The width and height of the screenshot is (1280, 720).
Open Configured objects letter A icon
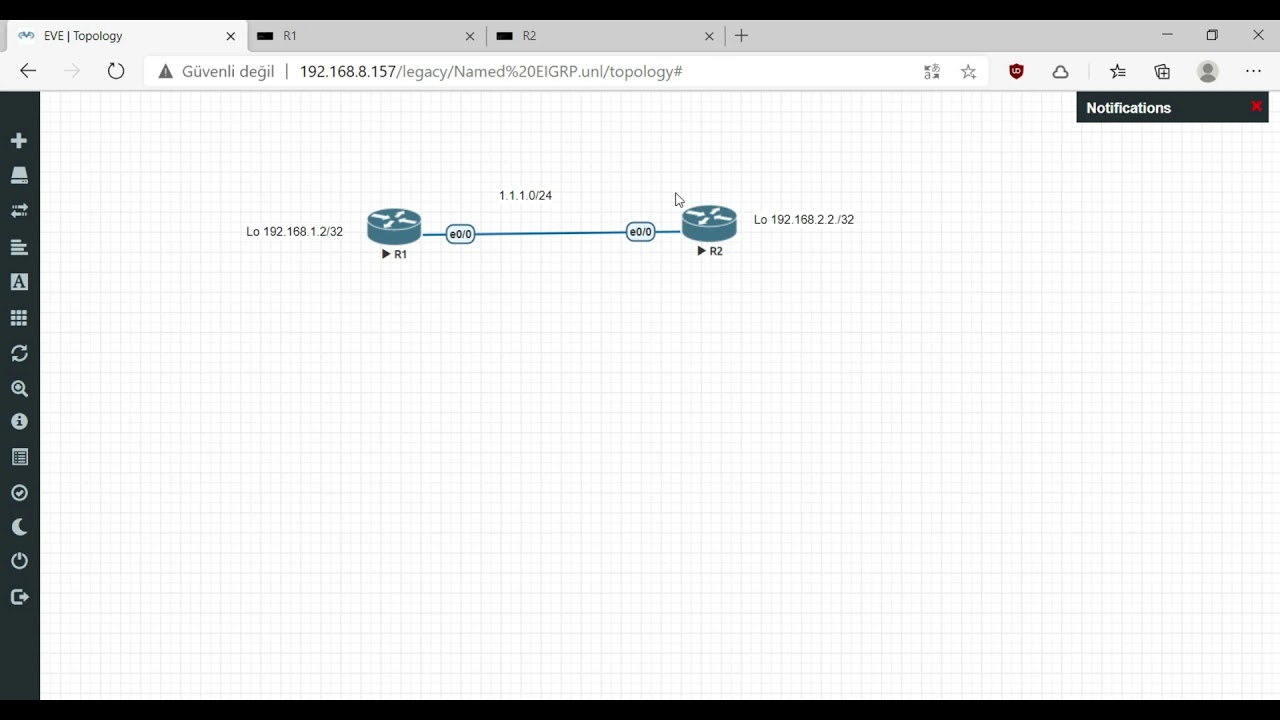point(19,282)
